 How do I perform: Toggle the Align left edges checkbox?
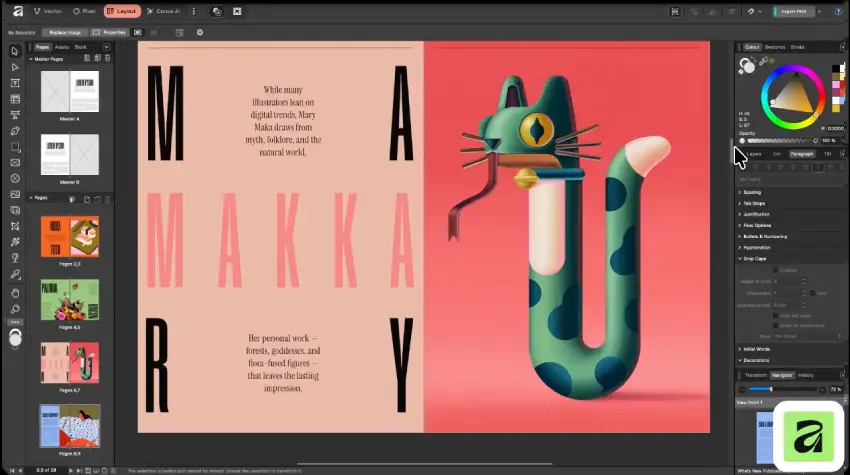coord(775,316)
